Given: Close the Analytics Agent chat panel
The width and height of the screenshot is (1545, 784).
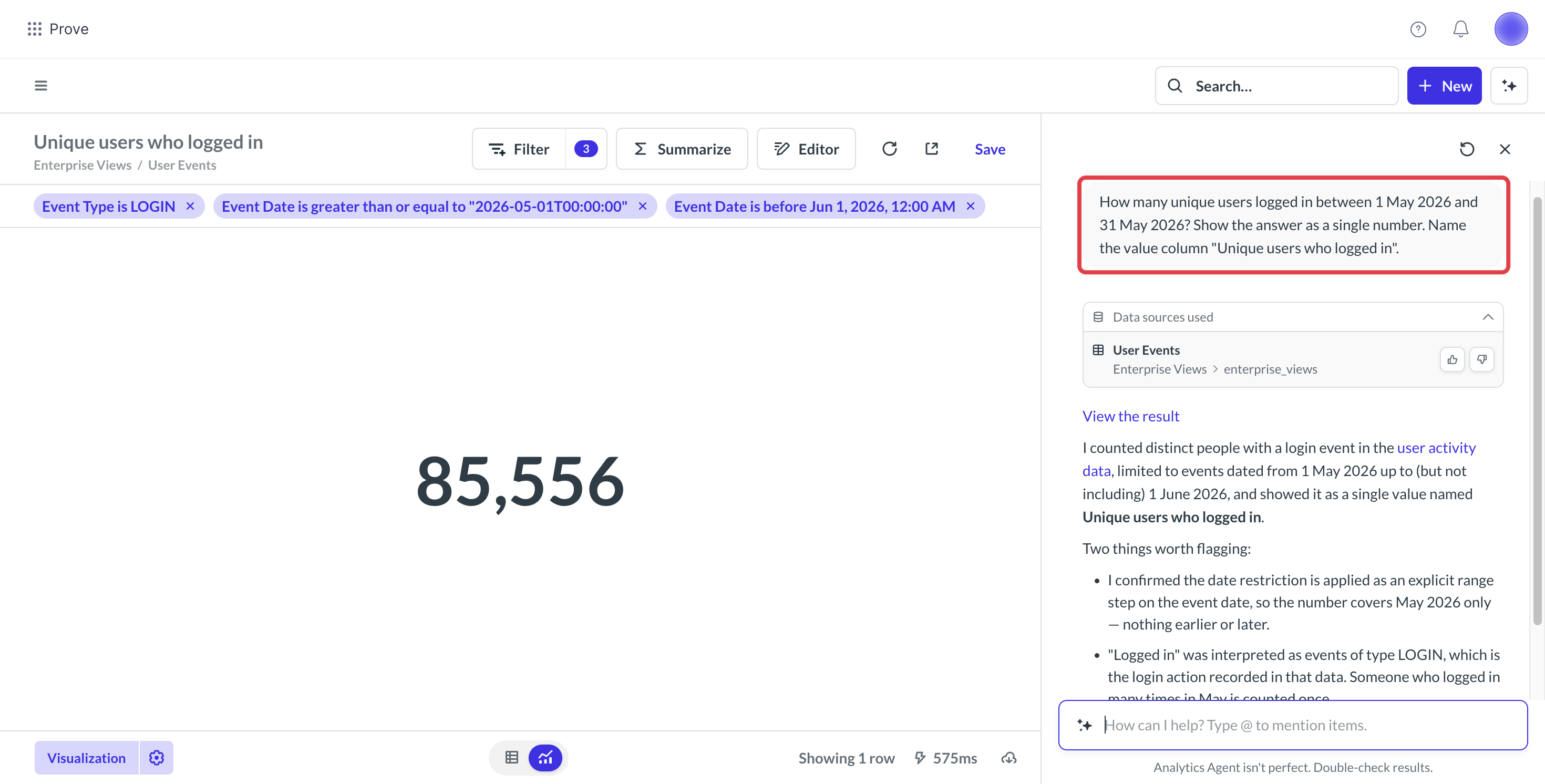Looking at the screenshot, I should point(1505,149).
